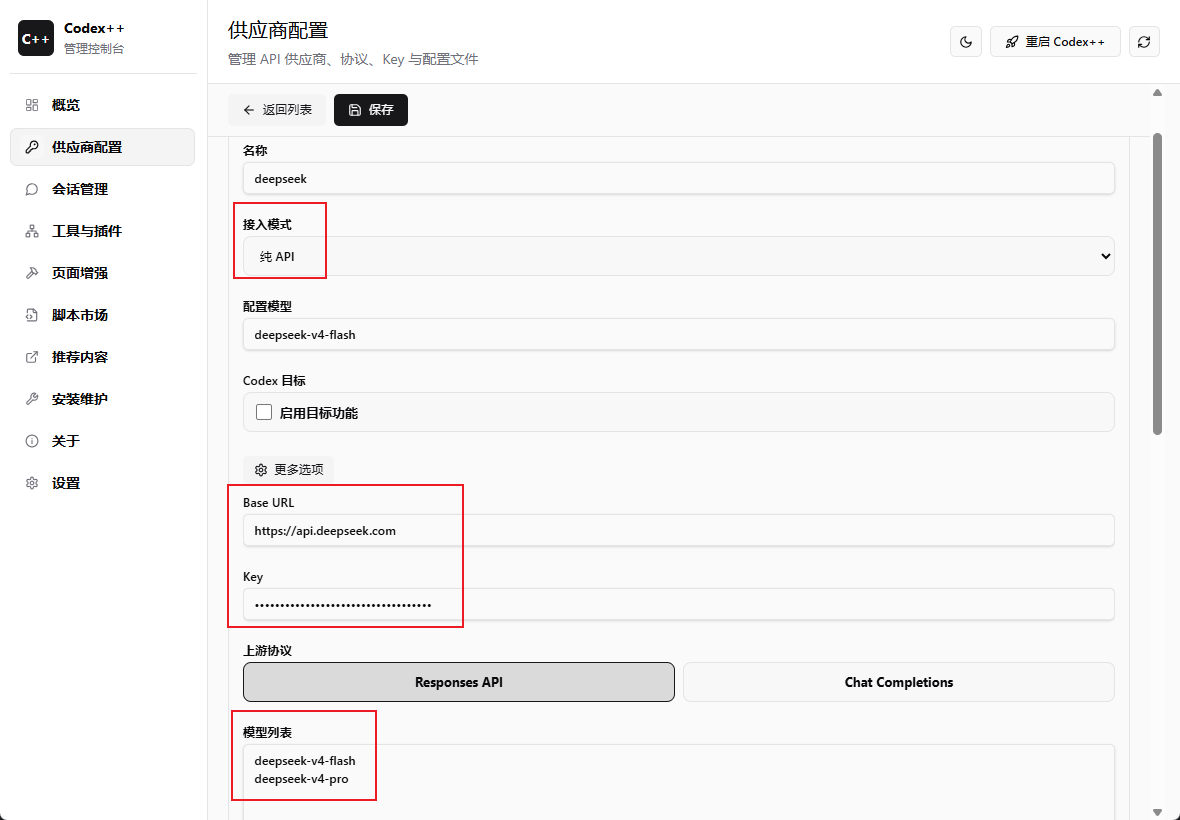Open the 接入模式 dropdown showing 纯 API
Viewport: 1180px width, 820px height.
pos(678,257)
